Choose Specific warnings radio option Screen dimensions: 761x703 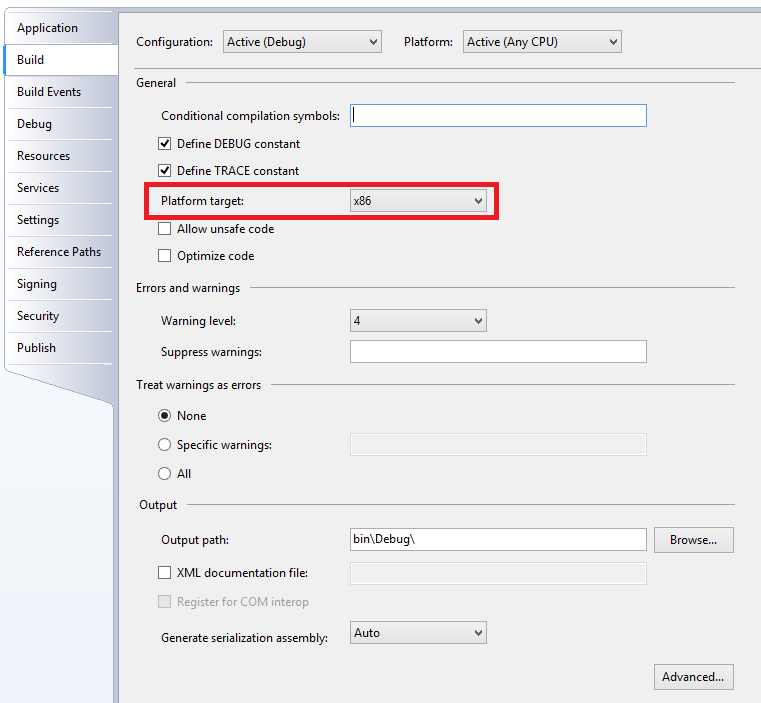[x=165, y=445]
